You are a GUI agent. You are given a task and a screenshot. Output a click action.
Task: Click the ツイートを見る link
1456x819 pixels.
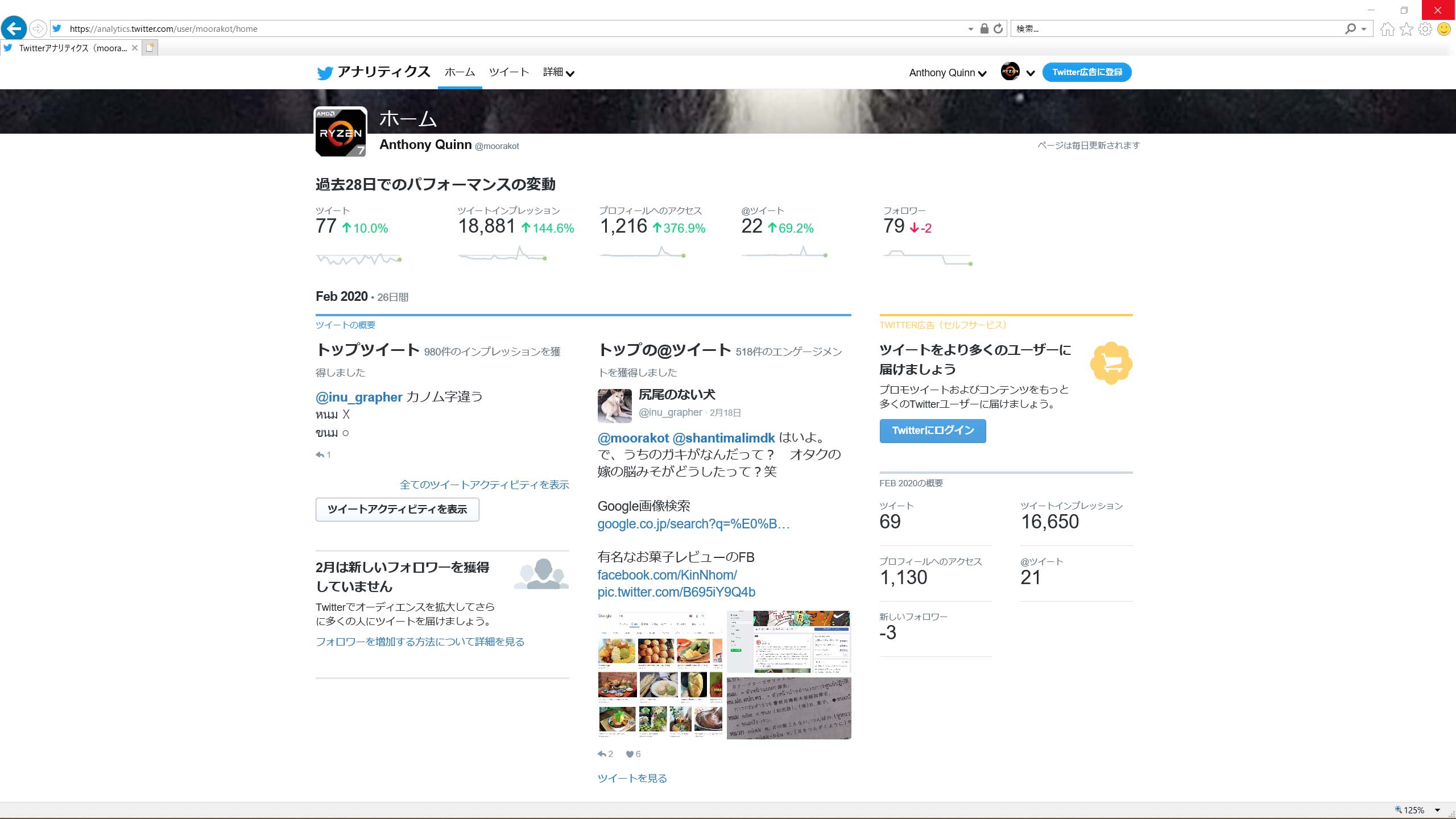[x=632, y=778]
